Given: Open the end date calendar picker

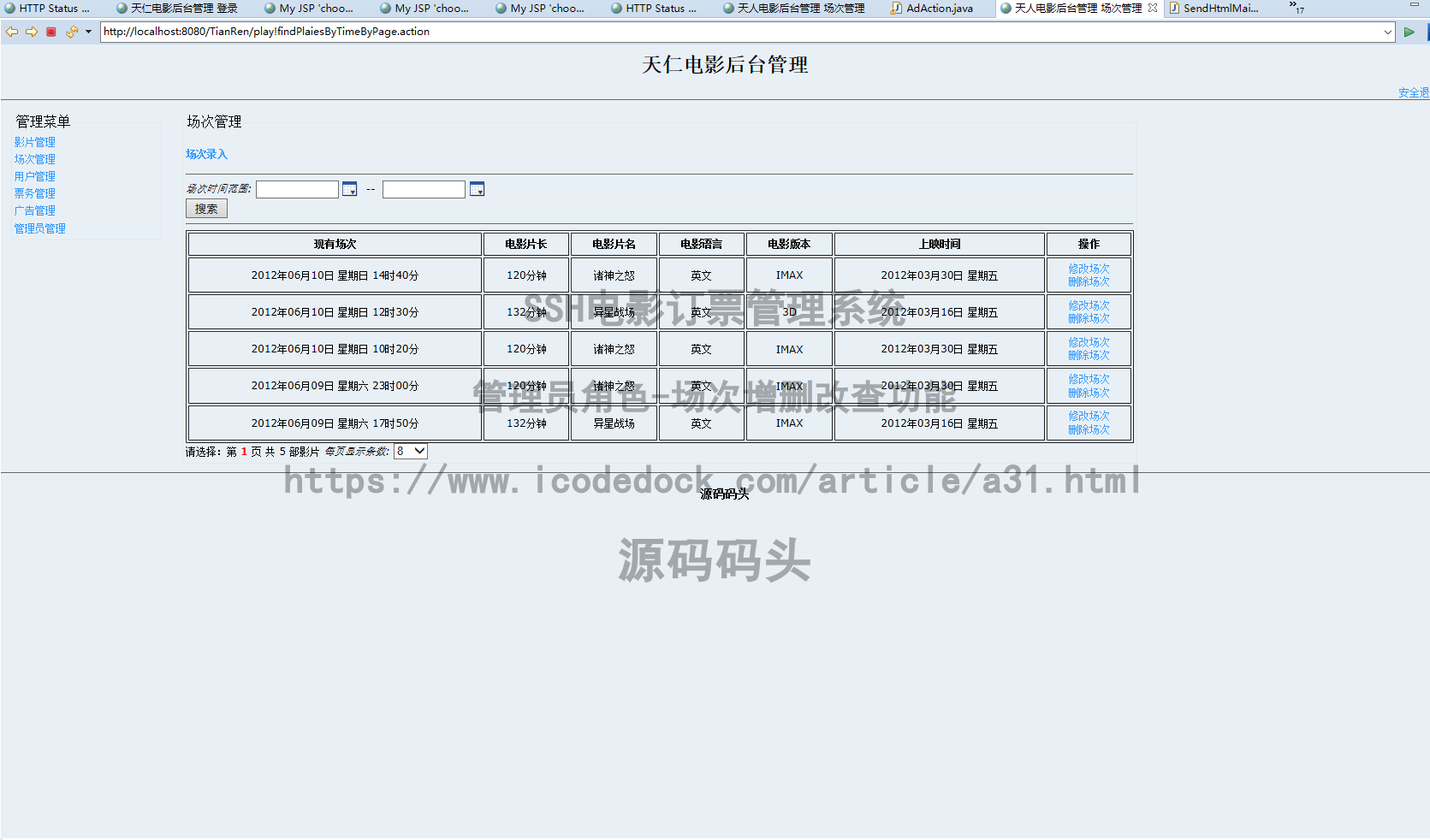Looking at the screenshot, I should pyautogui.click(x=477, y=189).
